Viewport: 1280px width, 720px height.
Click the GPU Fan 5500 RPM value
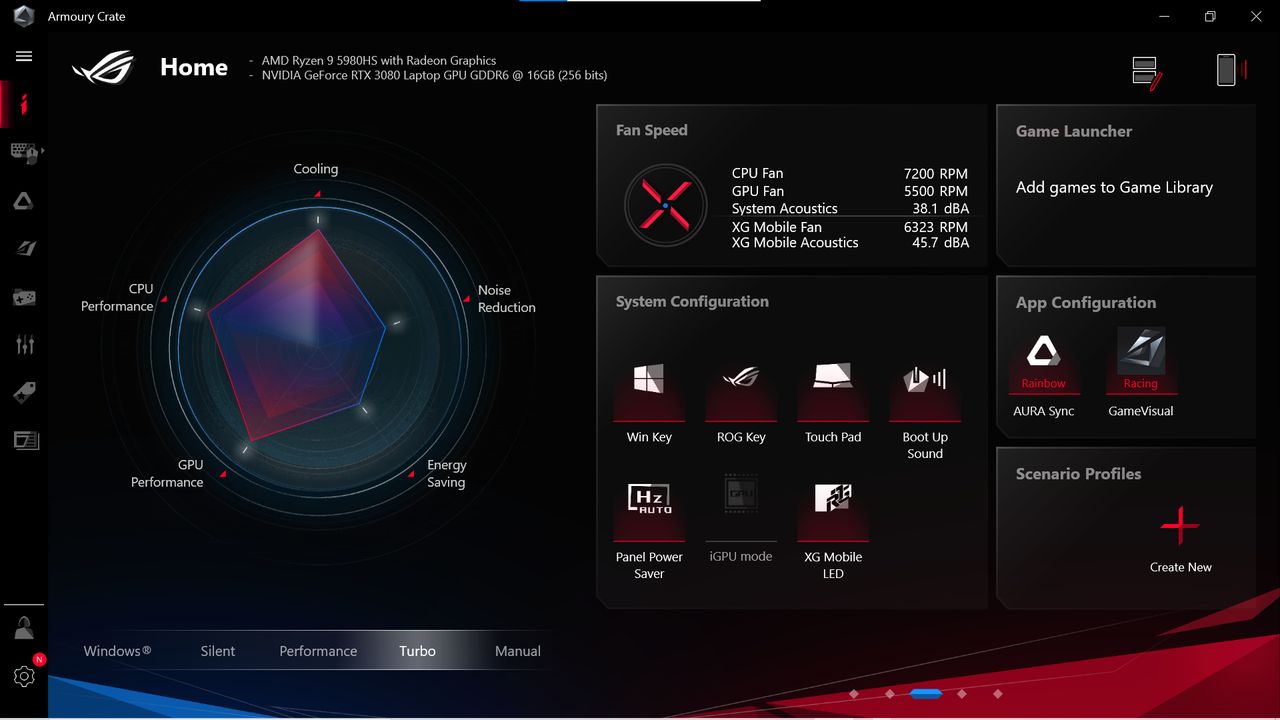click(935, 191)
